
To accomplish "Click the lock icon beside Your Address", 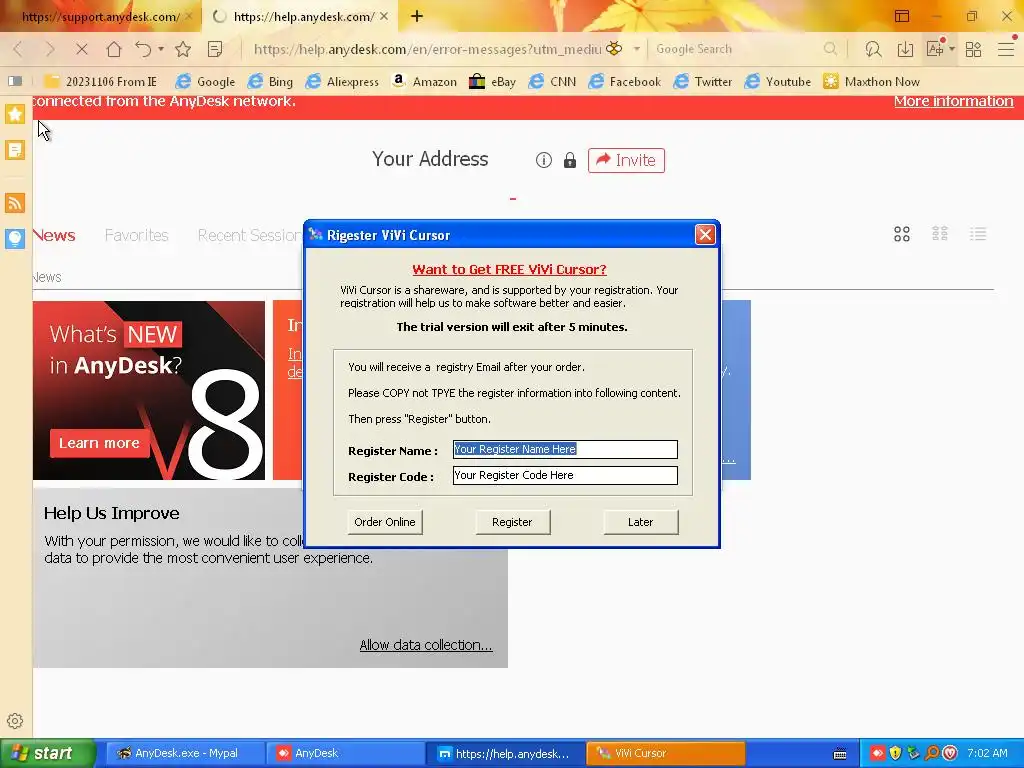I will pos(570,160).
